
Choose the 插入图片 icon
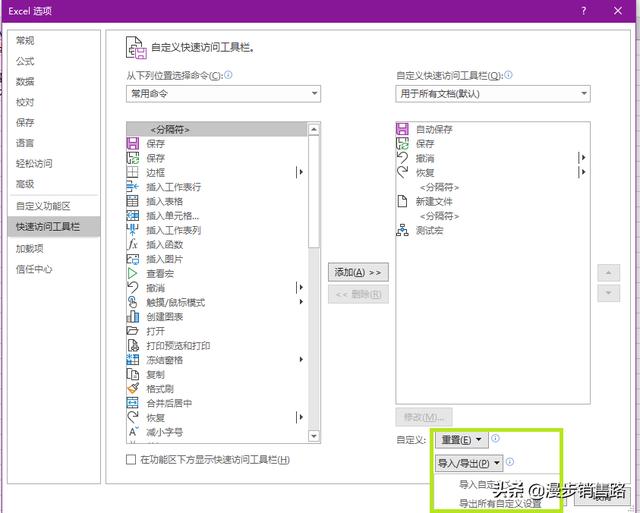[133, 259]
